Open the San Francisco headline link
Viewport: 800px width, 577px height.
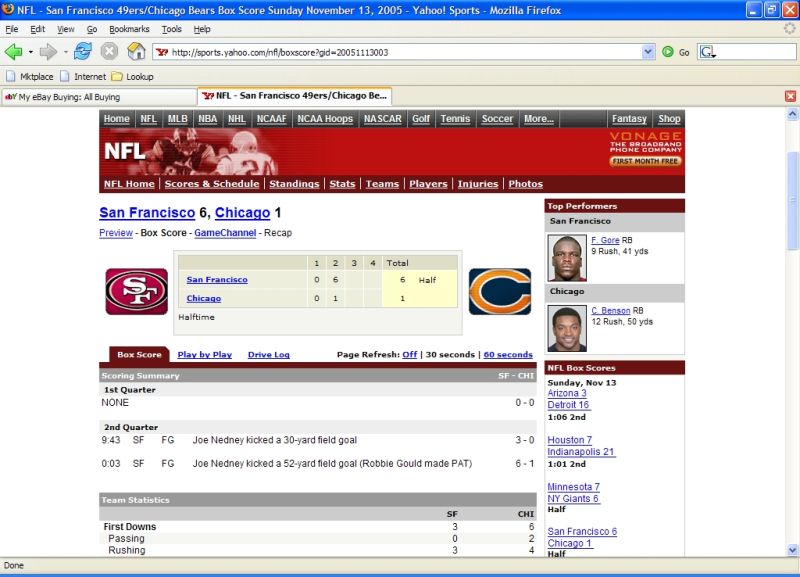pyautogui.click(x=147, y=213)
